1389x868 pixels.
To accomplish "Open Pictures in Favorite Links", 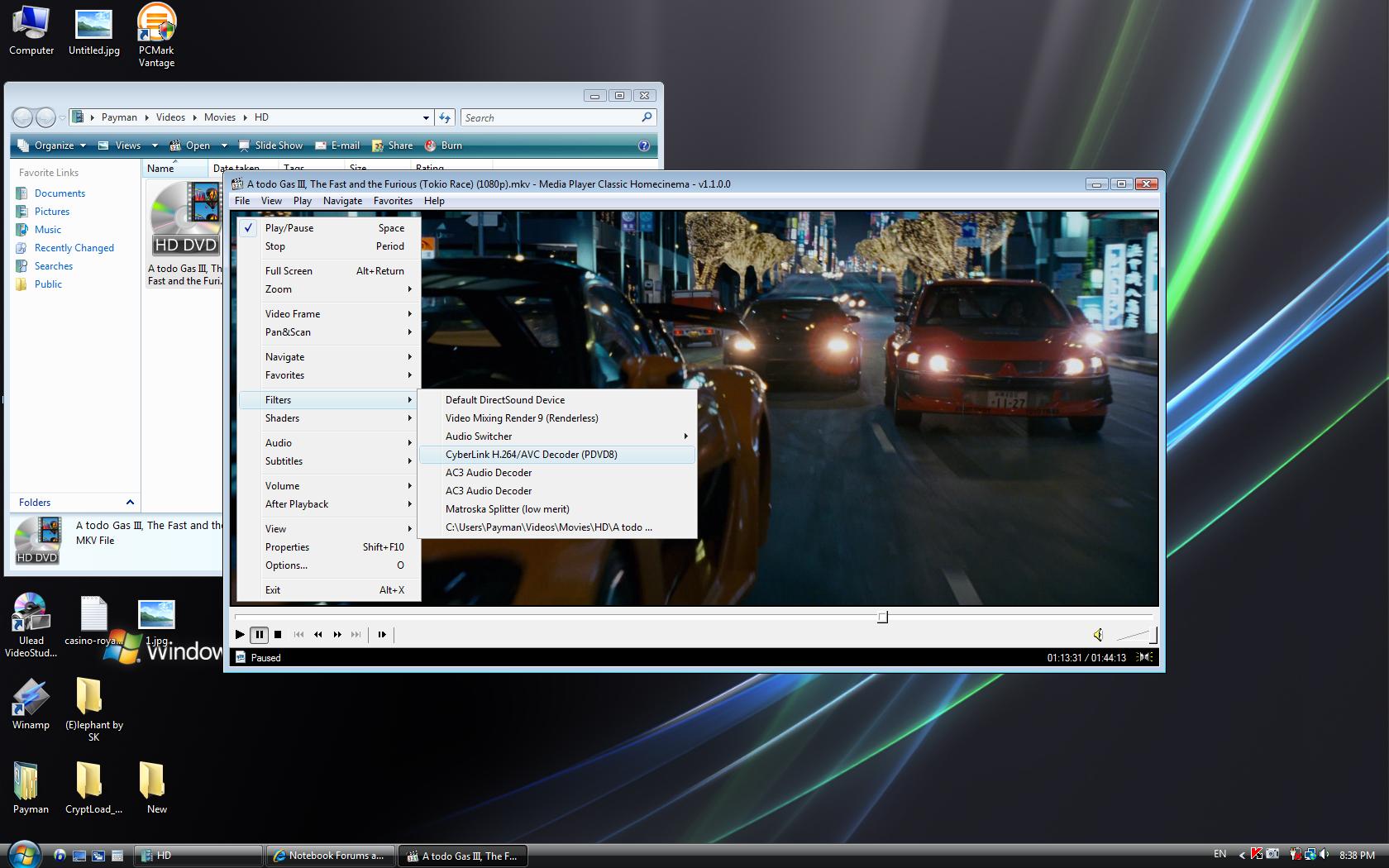I will pyautogui.click(x=42, y=212).
